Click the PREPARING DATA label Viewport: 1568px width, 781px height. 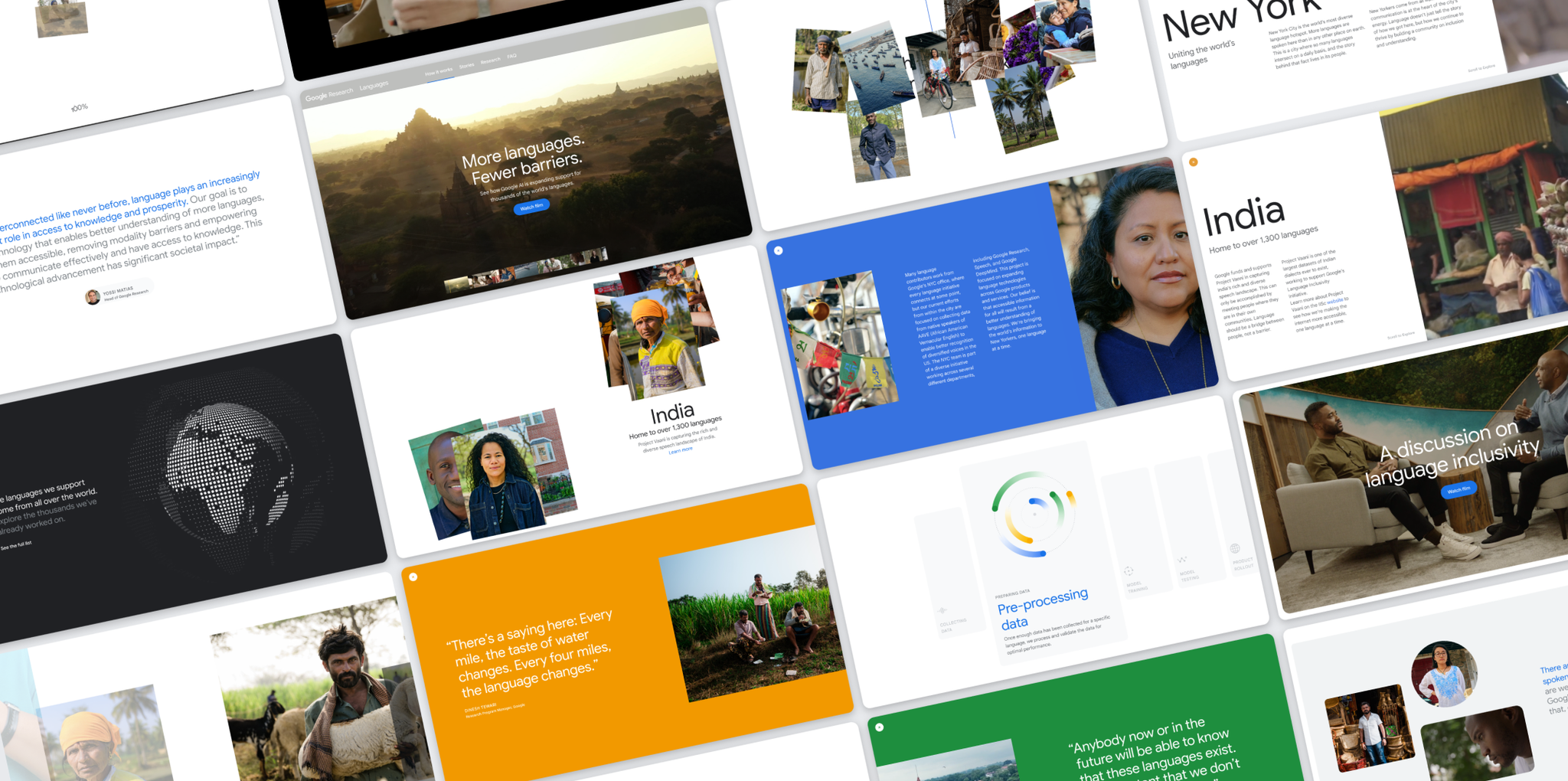(x=1012, y=593)
